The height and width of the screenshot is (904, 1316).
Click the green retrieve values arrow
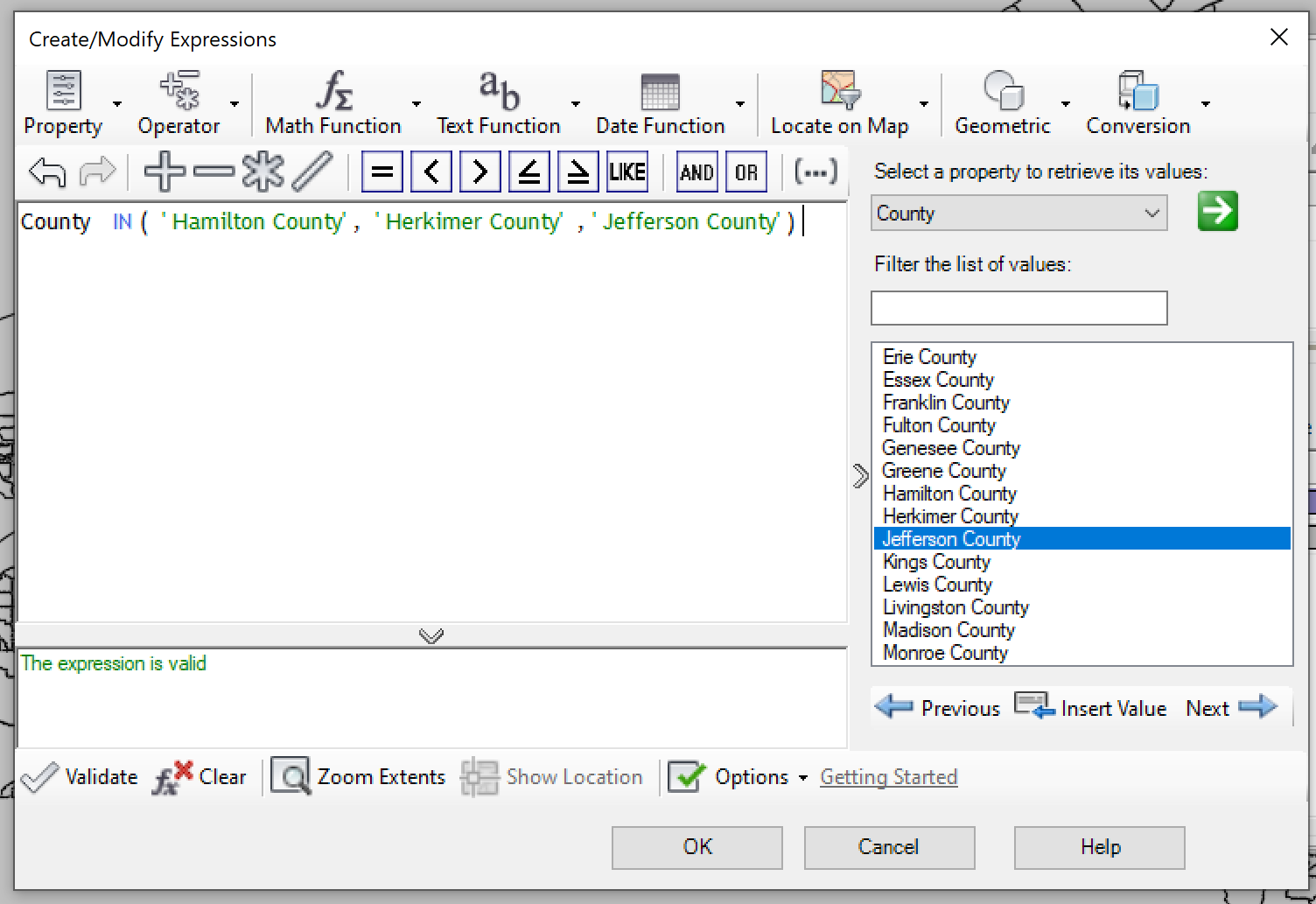click(x=1217, y=211)
